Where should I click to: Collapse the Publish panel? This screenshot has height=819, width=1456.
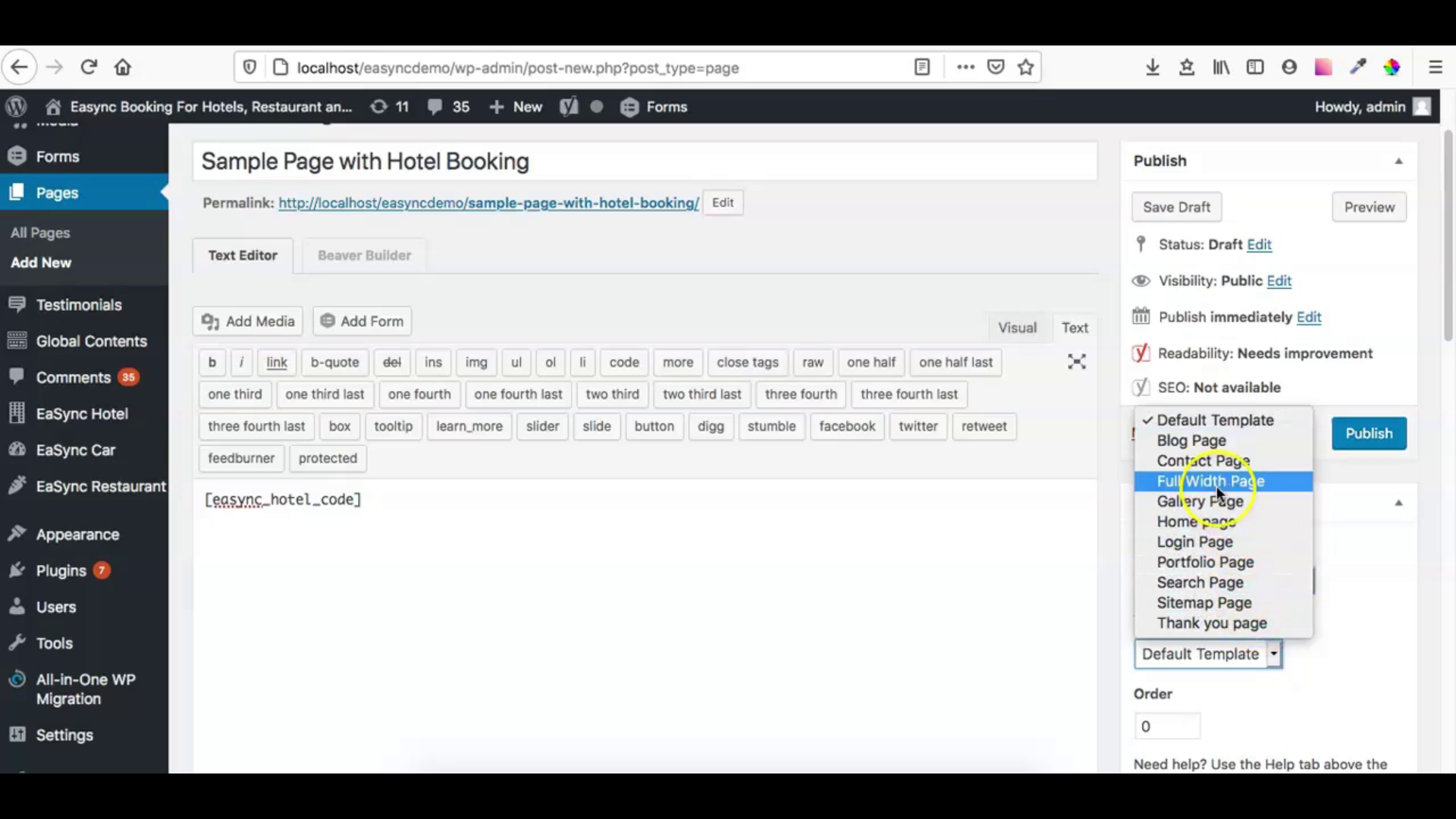click(1398, 160)
